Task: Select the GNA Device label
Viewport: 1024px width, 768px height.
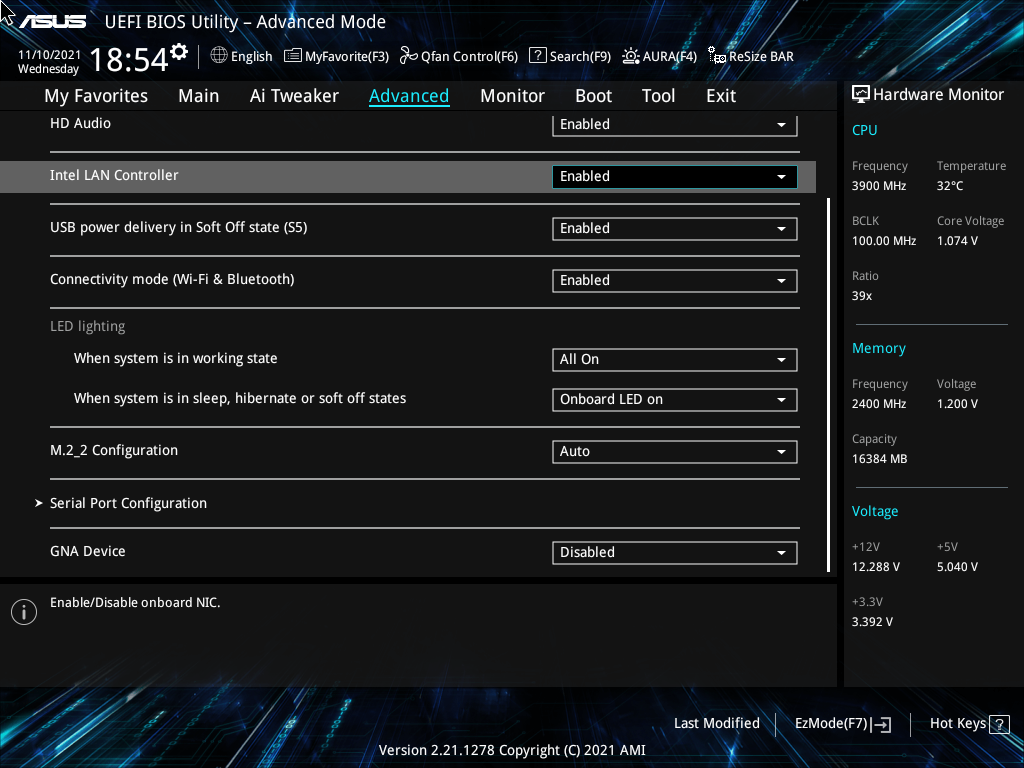Action: pos(88,551)
